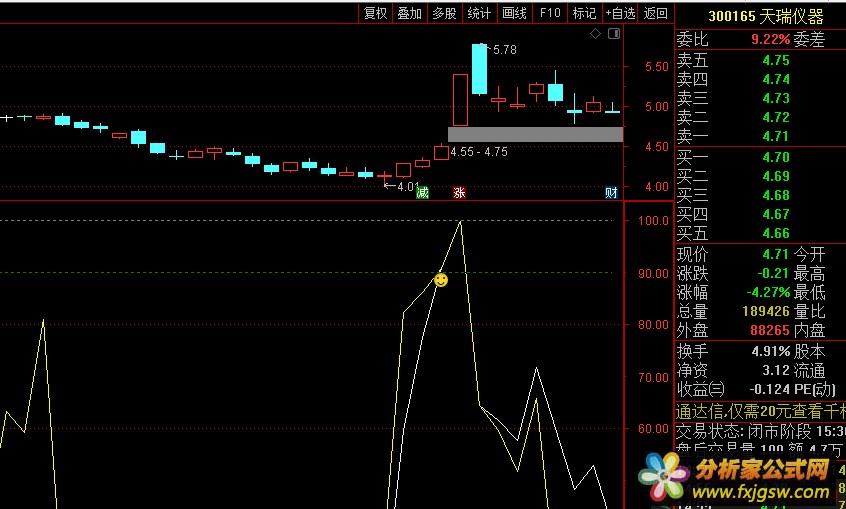Image resolution: width=846 pixels, height=509 pixels.
Task: Click the 外盘 value 88265
Action: coord(770,330)
